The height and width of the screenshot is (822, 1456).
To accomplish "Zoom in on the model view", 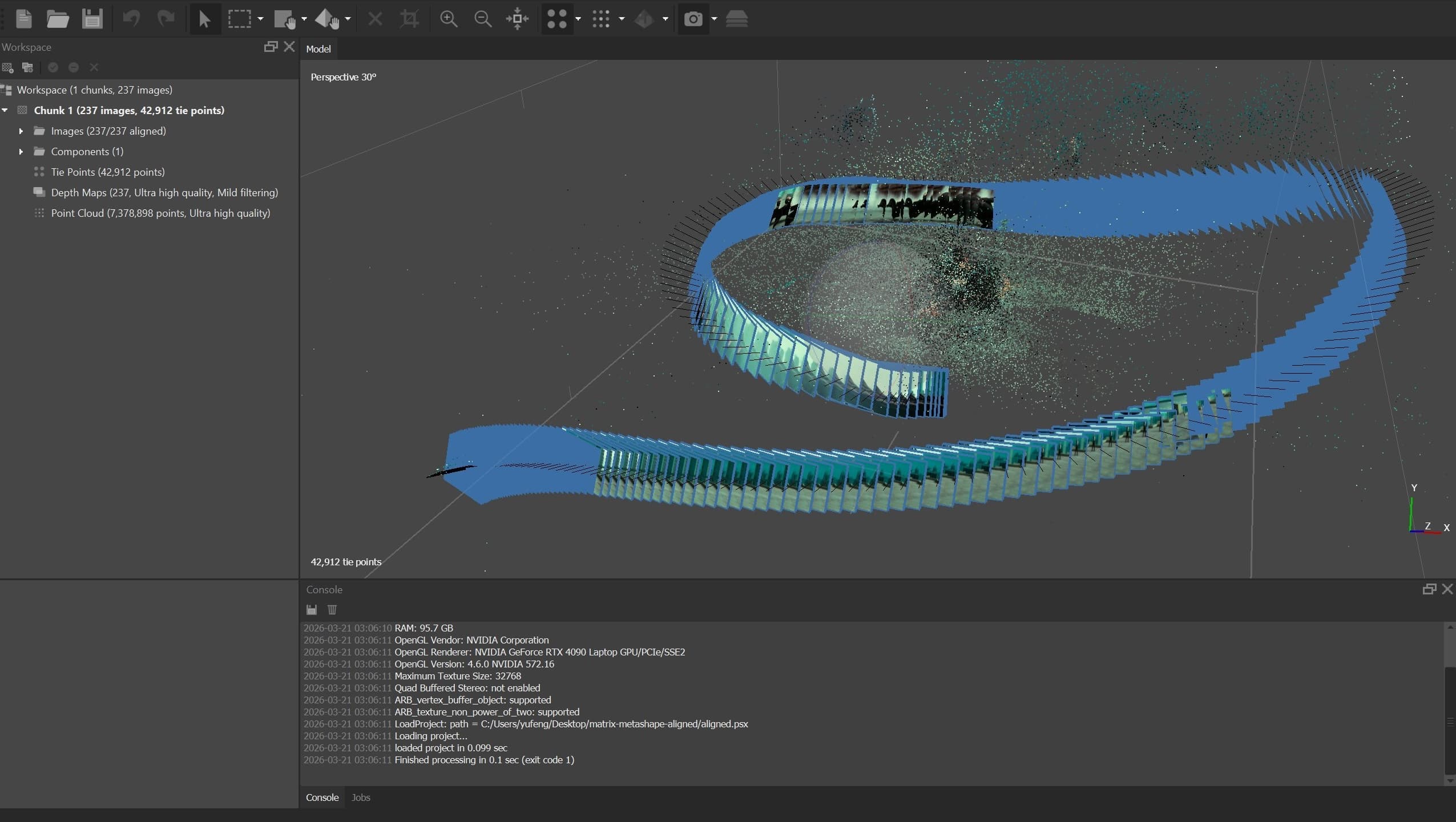I will pyautogui.click(x=449, y=19).
